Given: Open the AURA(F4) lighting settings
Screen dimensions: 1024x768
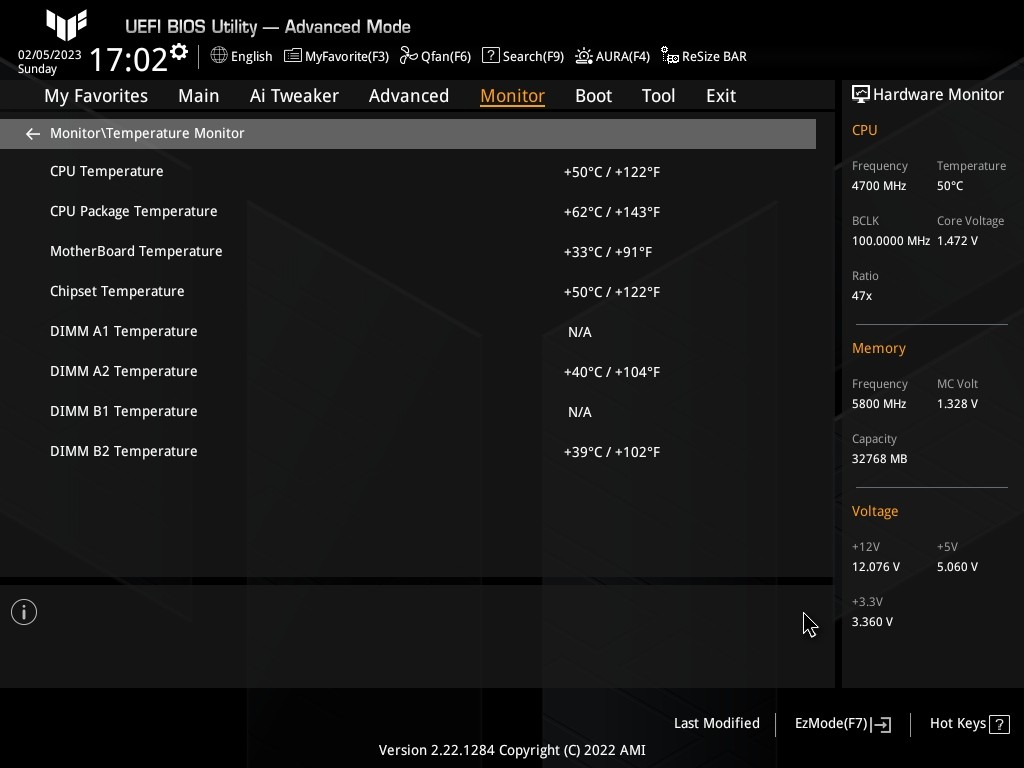Looking at the screenshot, I should [612, 57].
